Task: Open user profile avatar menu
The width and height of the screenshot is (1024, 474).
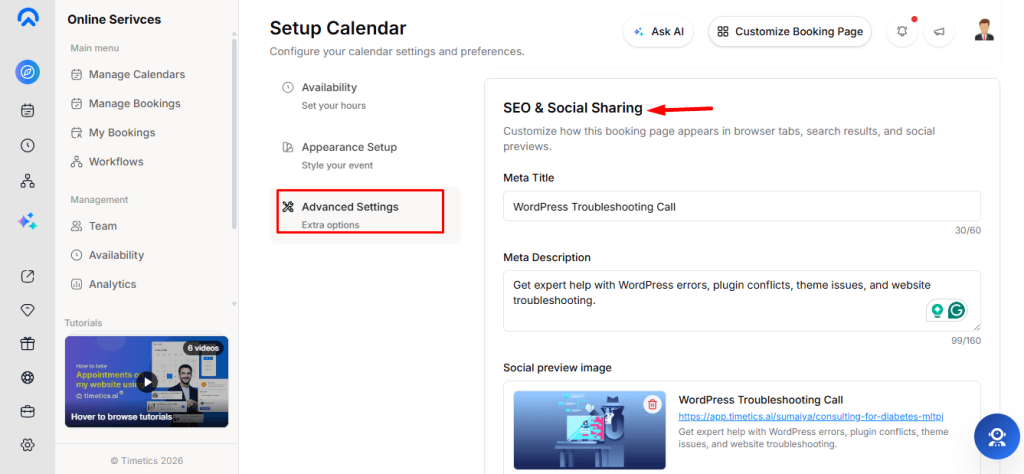Action: pyautogui.click(x=984, y=30)
